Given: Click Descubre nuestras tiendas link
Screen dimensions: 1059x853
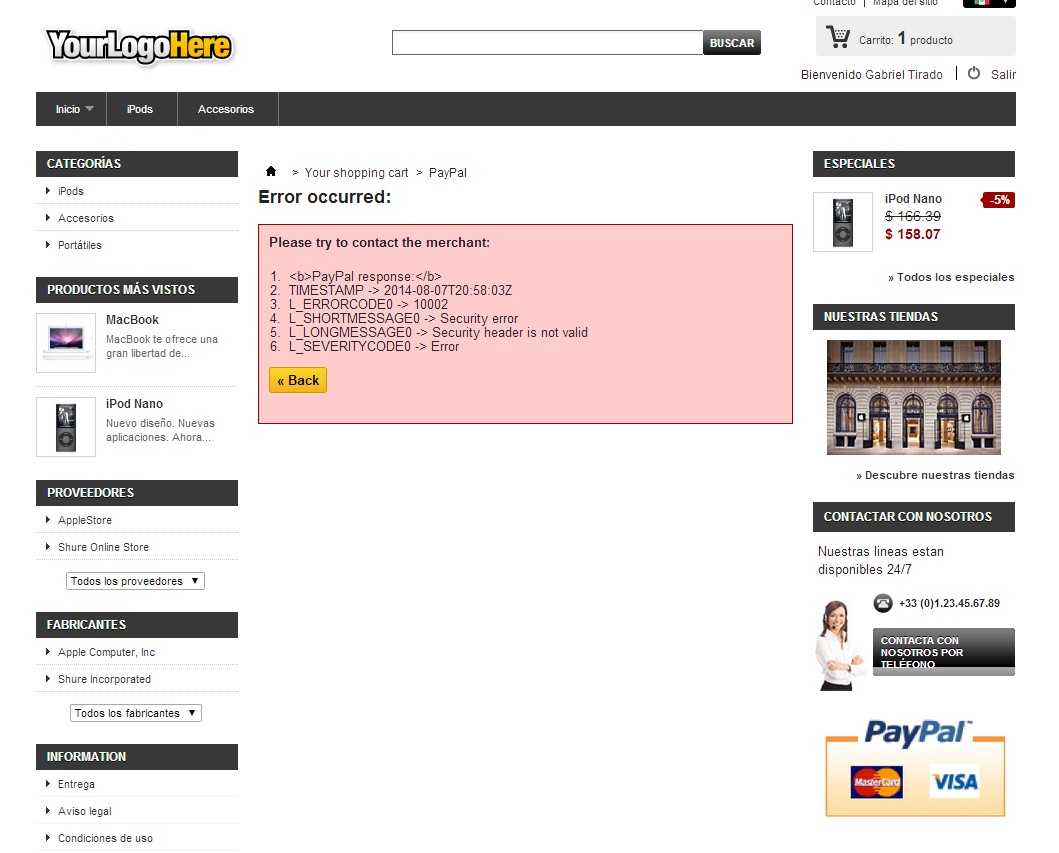Looking at the screenshot, I should point(935,475).
